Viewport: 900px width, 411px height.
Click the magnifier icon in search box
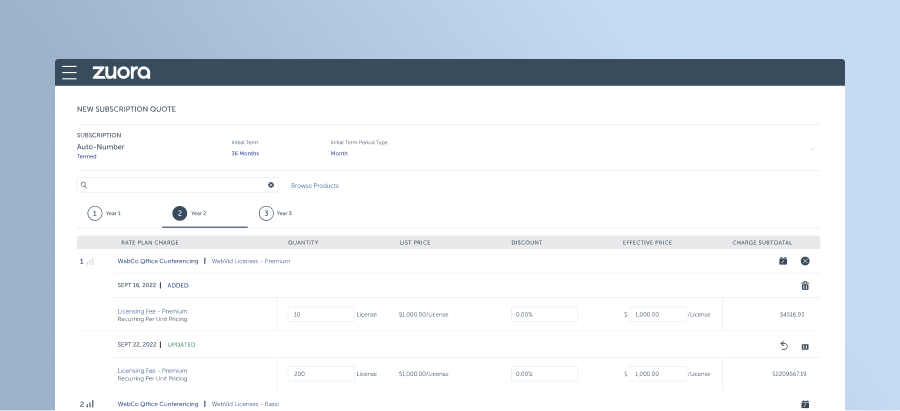[x=85, y=185]
